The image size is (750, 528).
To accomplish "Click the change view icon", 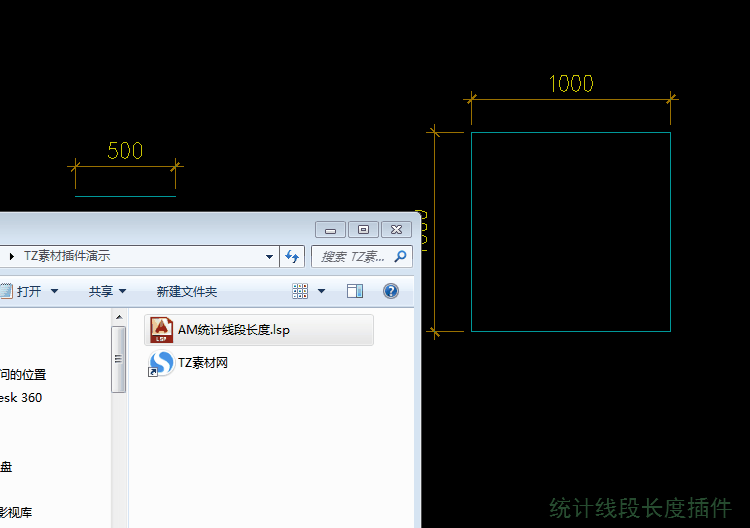I will (300, 291).
